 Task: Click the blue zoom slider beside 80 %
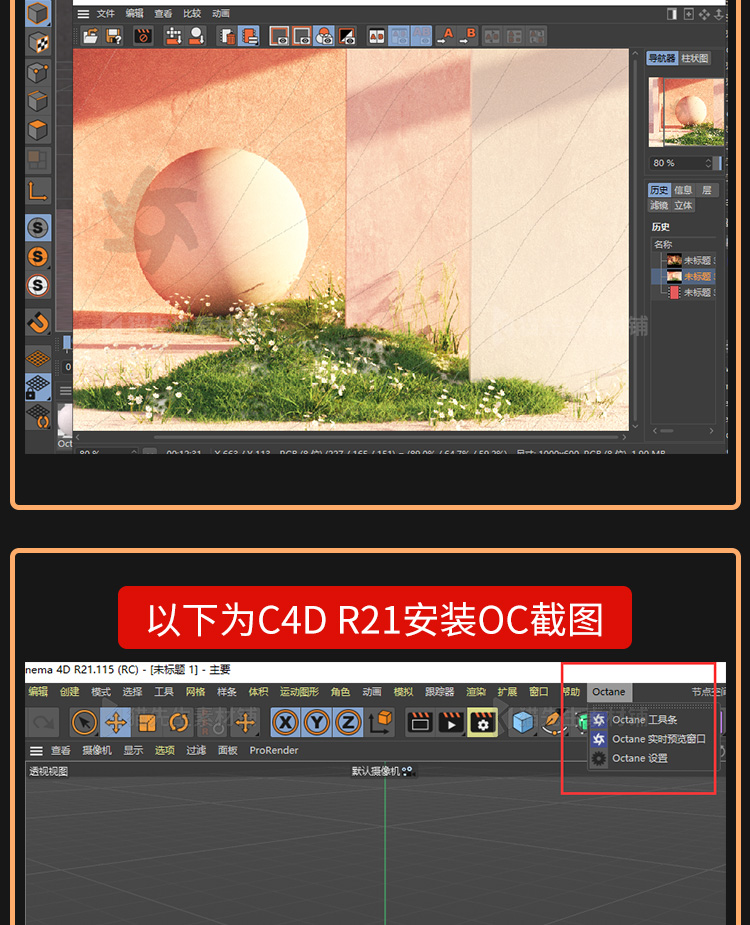click(718, 163)
